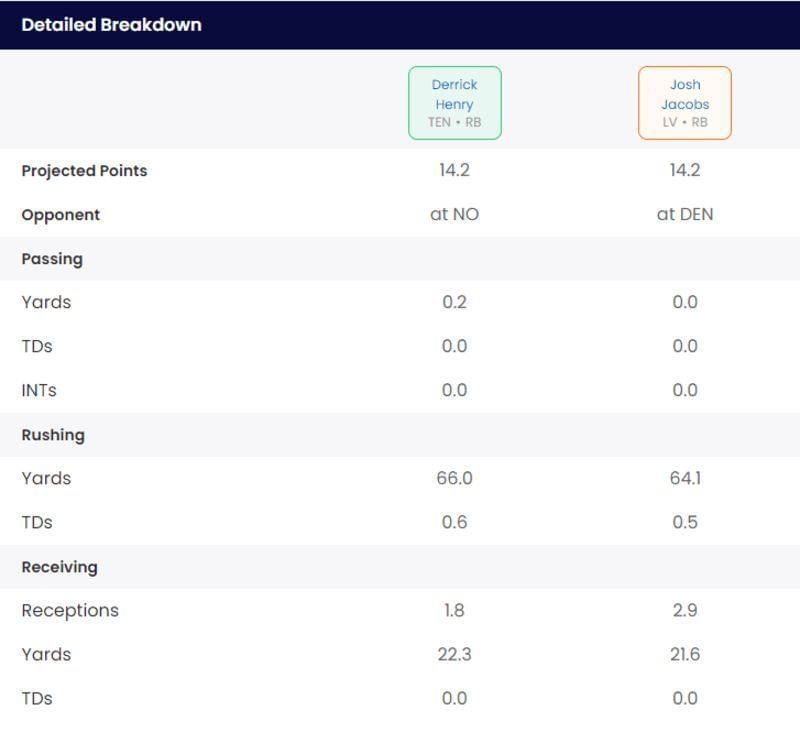800x743 pixels.
Task: Click Derrick Henry's 22.3 receiving yards
Action: pos(454,655)
